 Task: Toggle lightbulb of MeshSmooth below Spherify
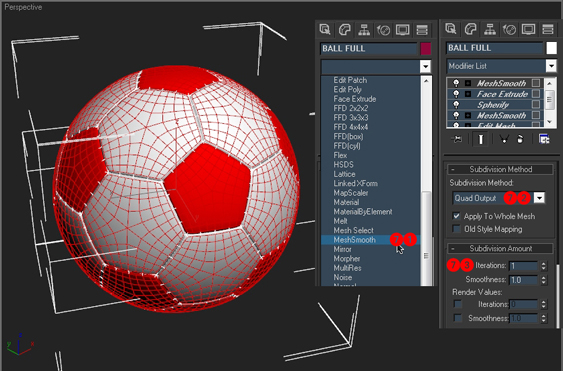(456, 115)
